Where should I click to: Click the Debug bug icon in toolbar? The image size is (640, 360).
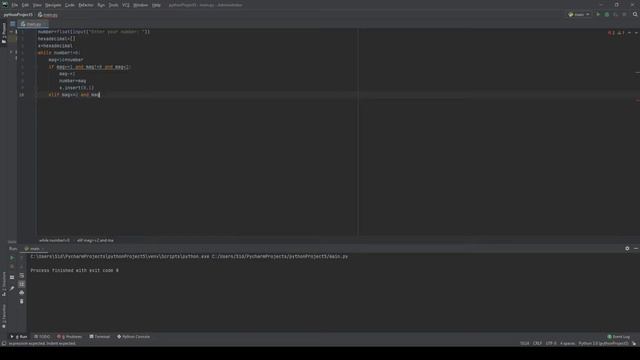607,14
